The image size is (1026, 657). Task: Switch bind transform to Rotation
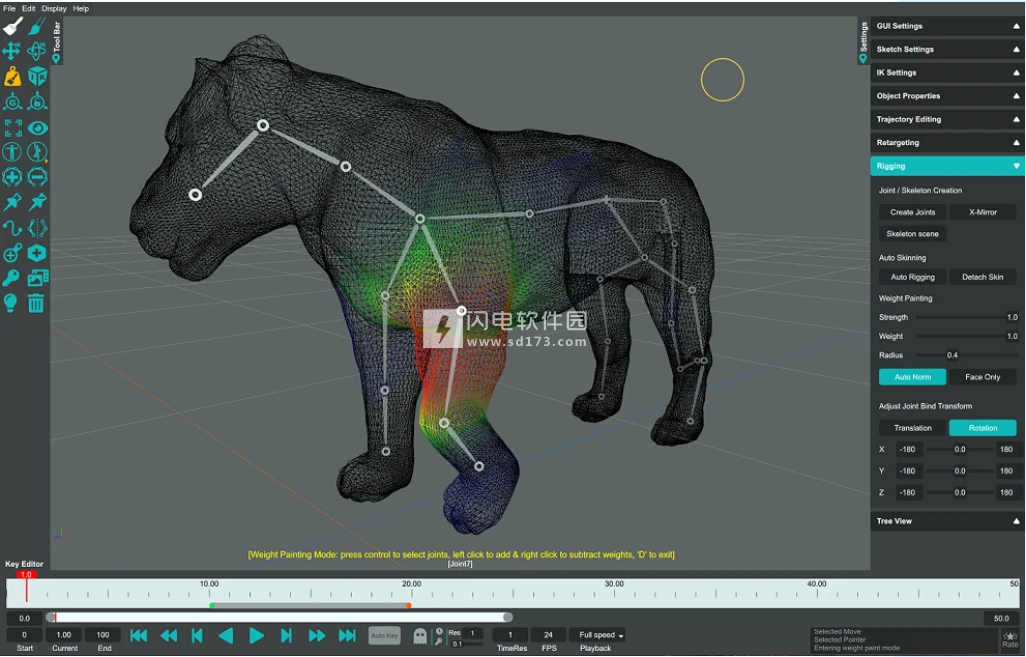tap(982, 428)
